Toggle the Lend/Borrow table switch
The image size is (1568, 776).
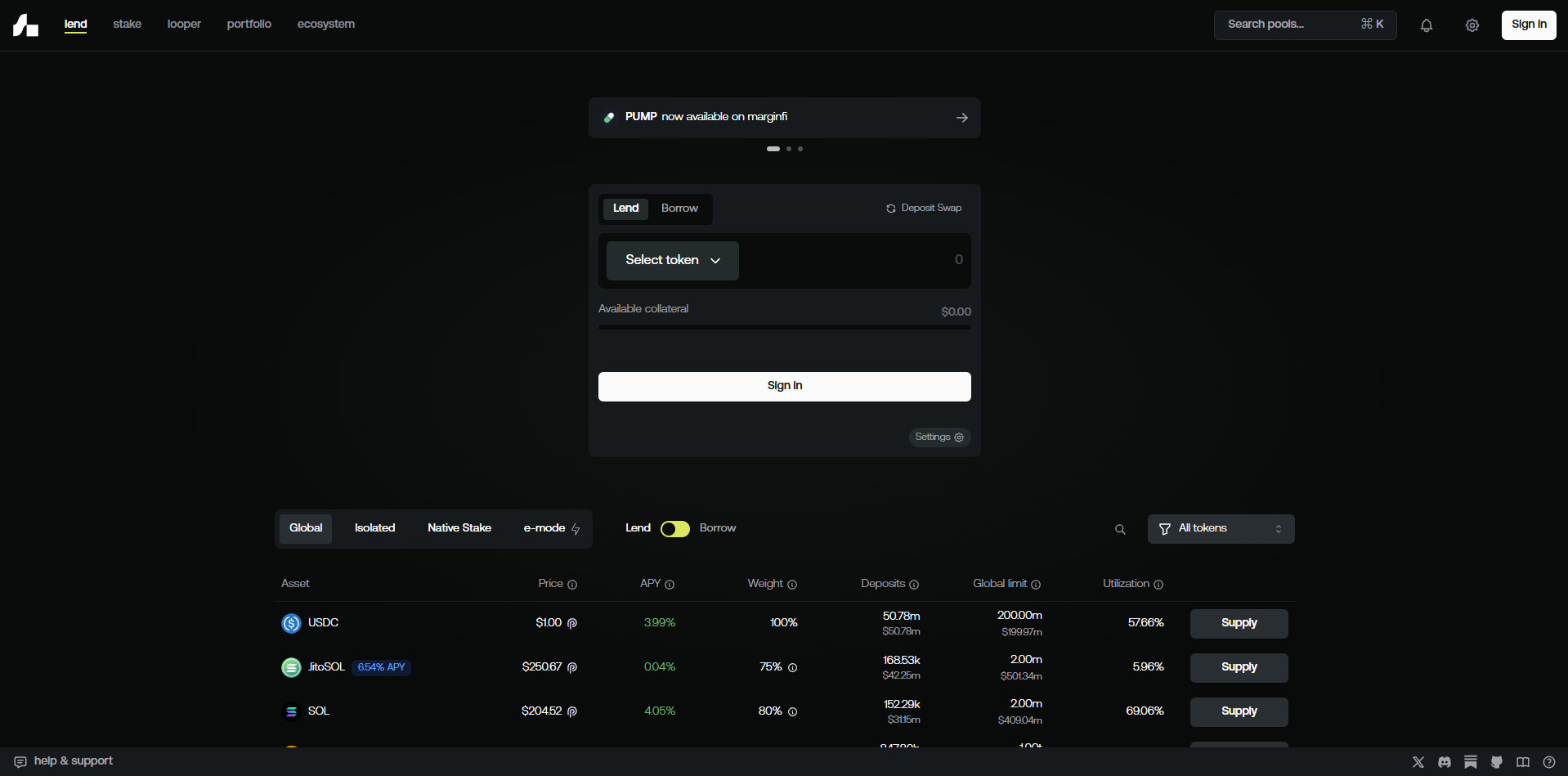point(675,529)
